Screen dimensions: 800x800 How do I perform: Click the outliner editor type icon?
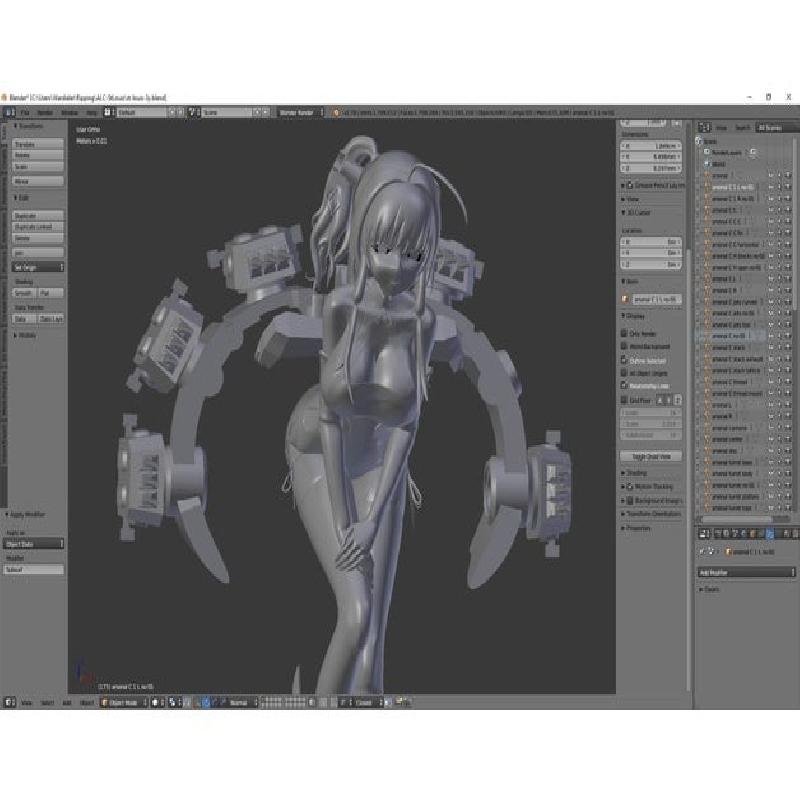click(703, 127)
